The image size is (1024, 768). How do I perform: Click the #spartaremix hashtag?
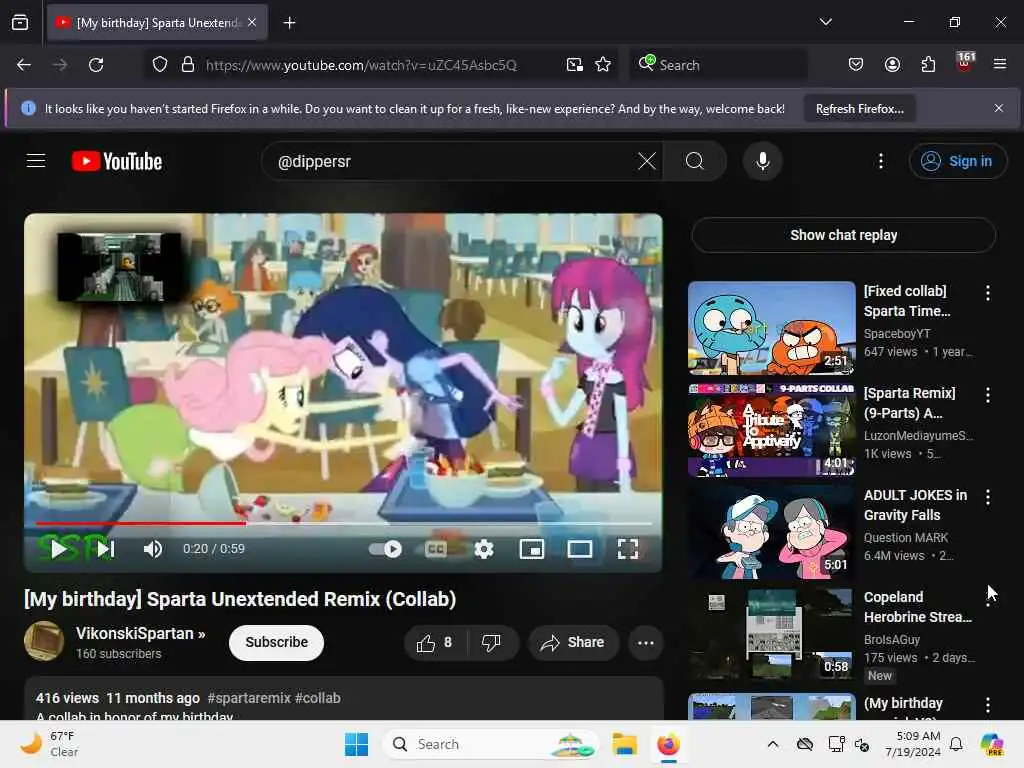tap(249, 698)
